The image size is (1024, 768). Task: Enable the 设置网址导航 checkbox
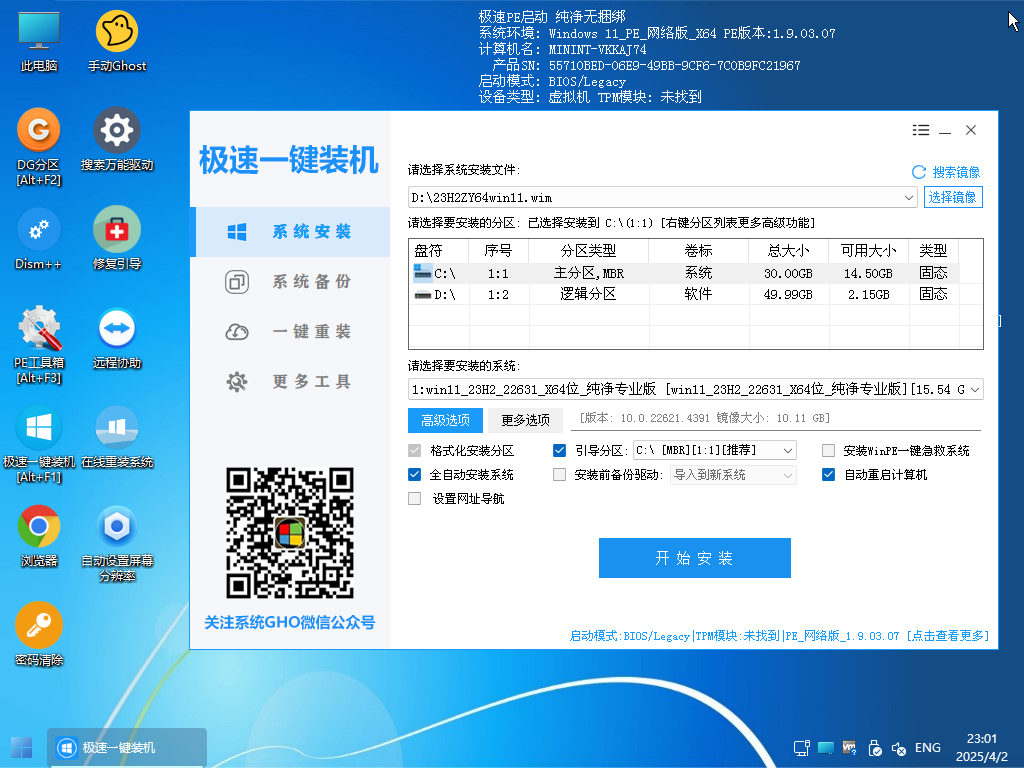pyautogui.click(x=414, y=499)
